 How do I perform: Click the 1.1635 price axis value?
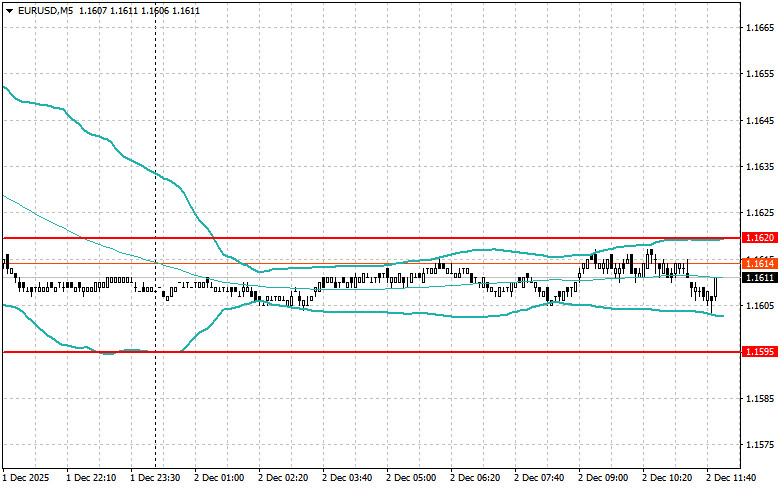click(x=760, y=166)
